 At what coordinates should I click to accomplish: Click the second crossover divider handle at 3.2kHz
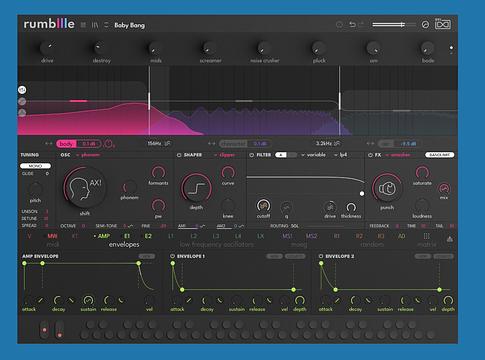tap(339, 101)
